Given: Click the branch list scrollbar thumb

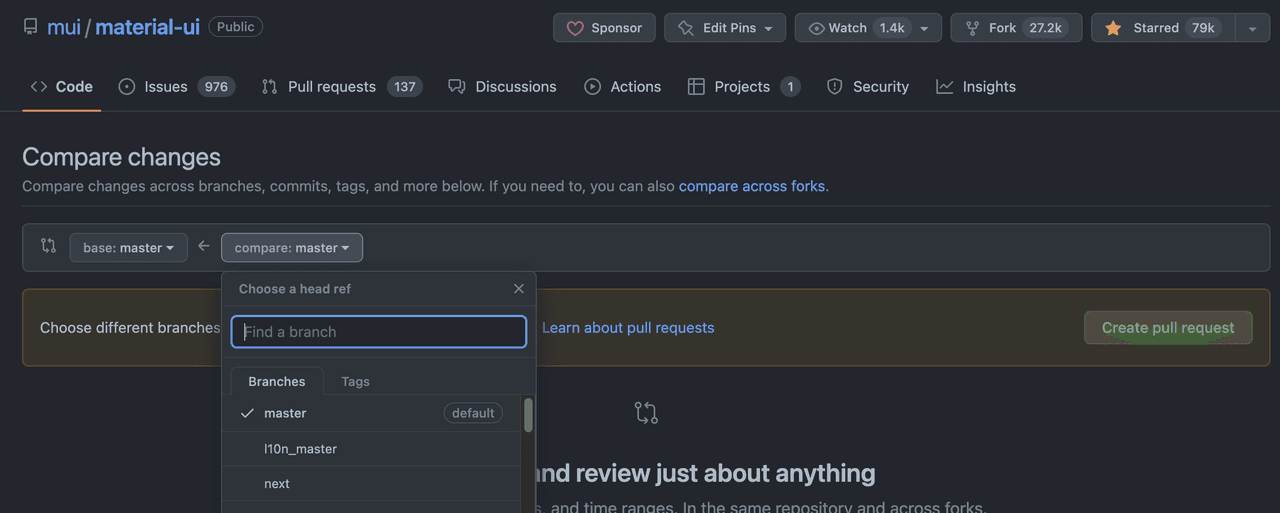Looking at the screenshot, I should tap(528, 415).
